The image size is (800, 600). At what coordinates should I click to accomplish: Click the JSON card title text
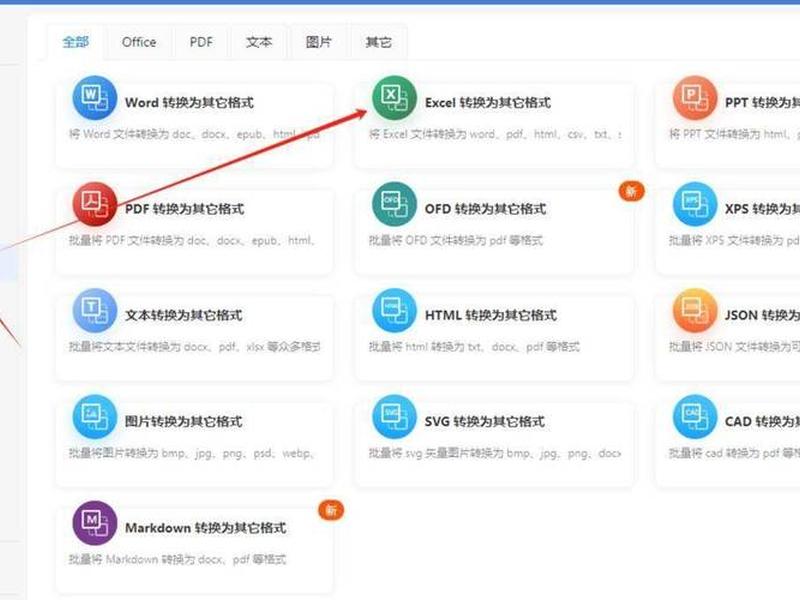coord(762,315)
